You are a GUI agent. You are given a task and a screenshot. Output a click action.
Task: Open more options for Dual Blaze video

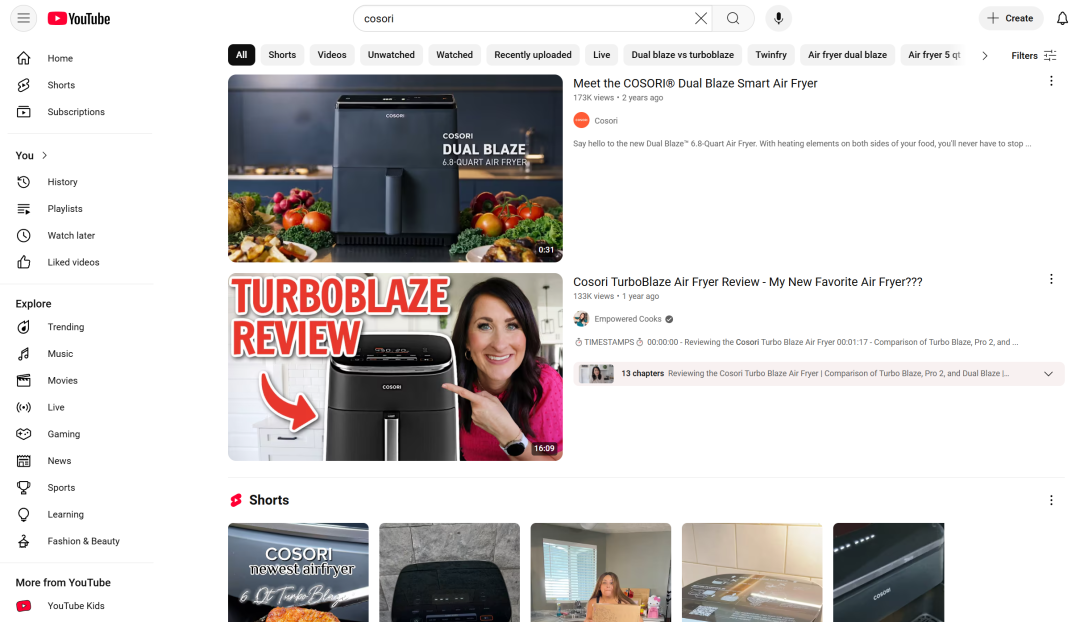(x=1050, y=81)
